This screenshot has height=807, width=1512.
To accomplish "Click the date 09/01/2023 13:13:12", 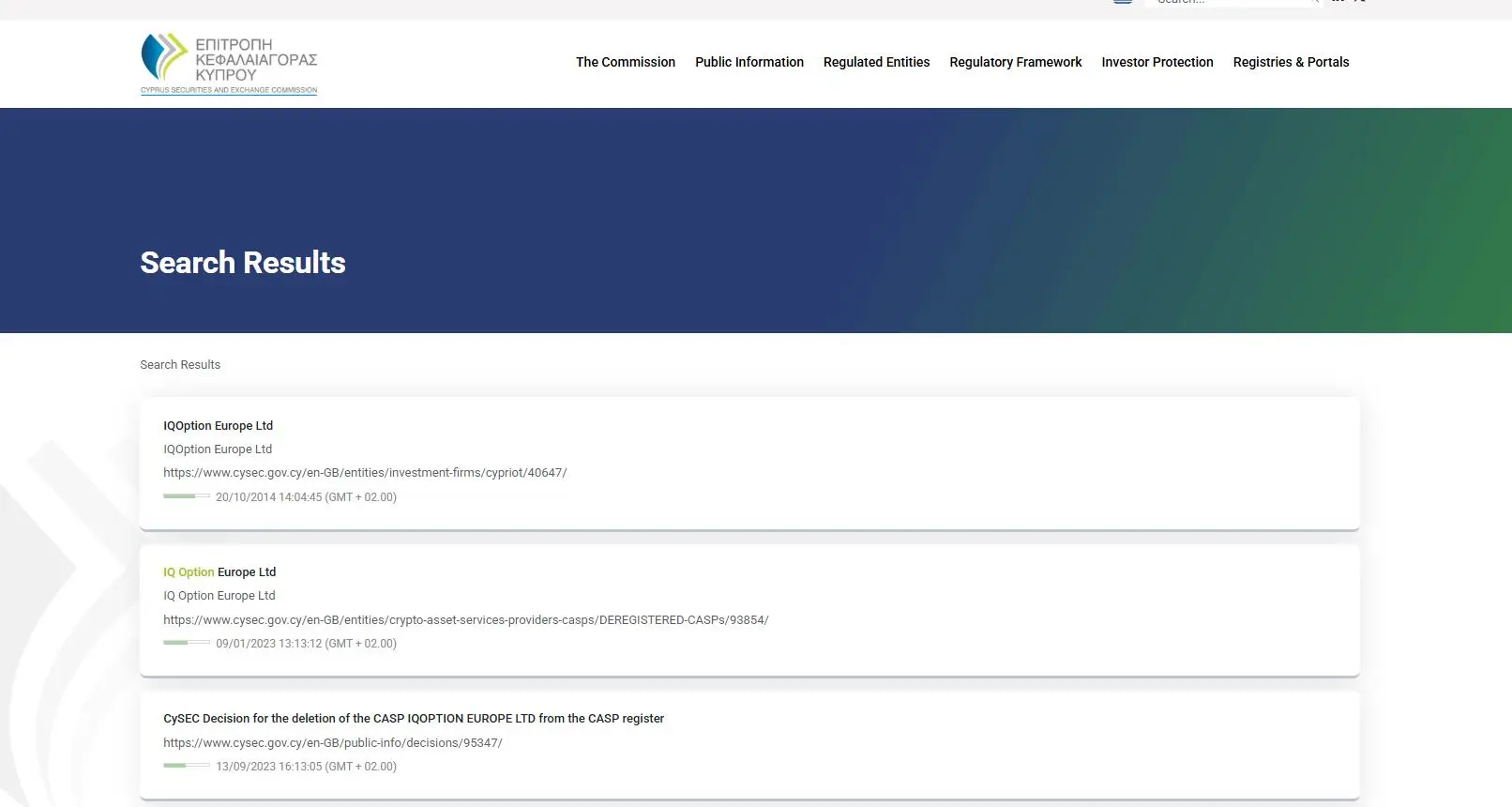I will (306, 644).
